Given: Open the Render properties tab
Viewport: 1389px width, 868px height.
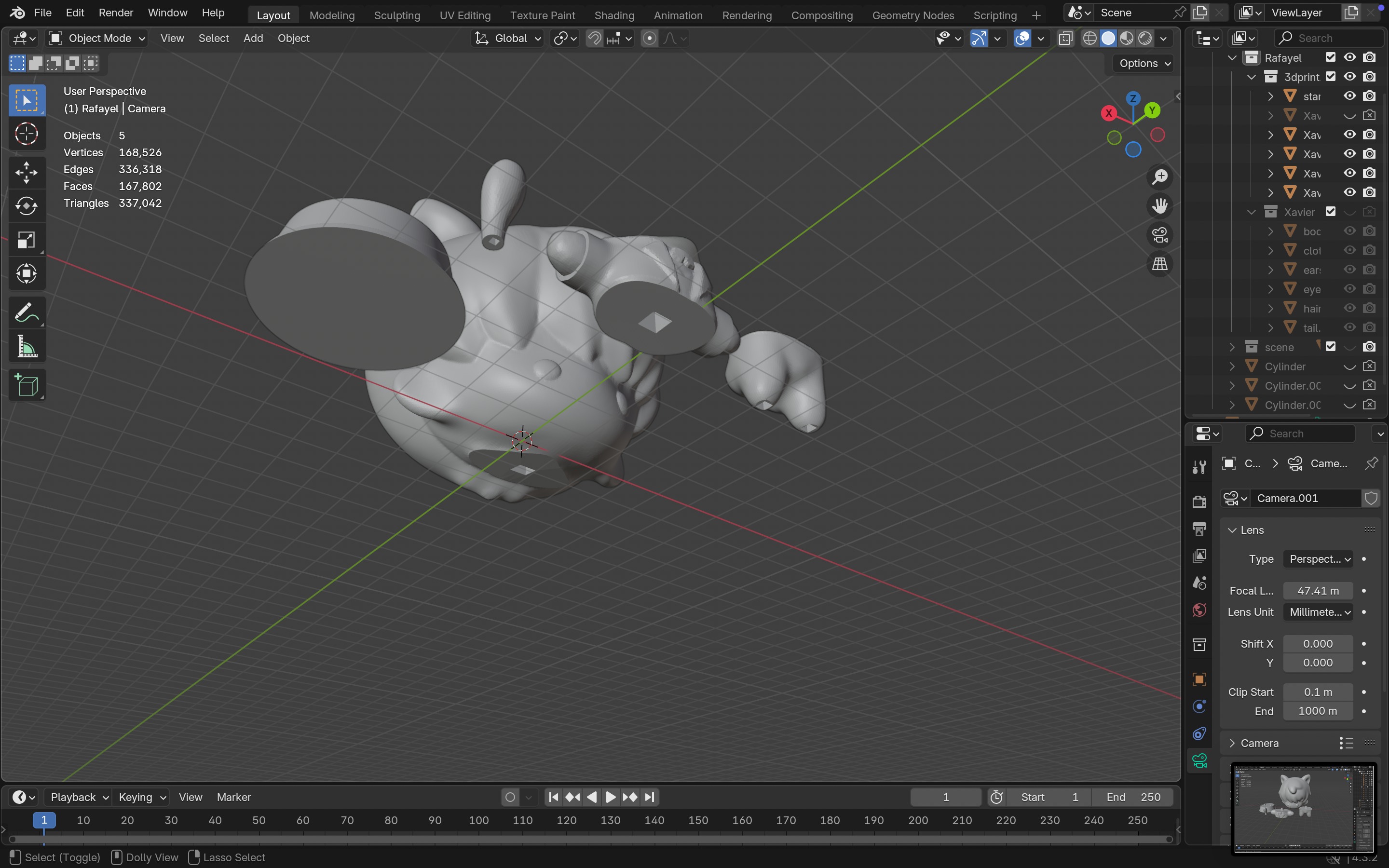Looking at the screenshot, I should [x=1199, y=501].
